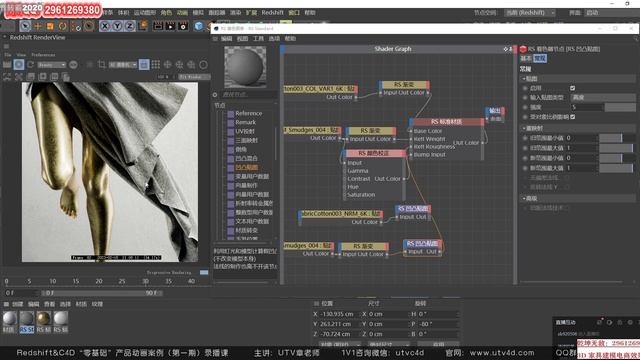This screenshot has width=640, height=360.
Task: Select the live selection arrow tool
Action: tap(25, 26)
